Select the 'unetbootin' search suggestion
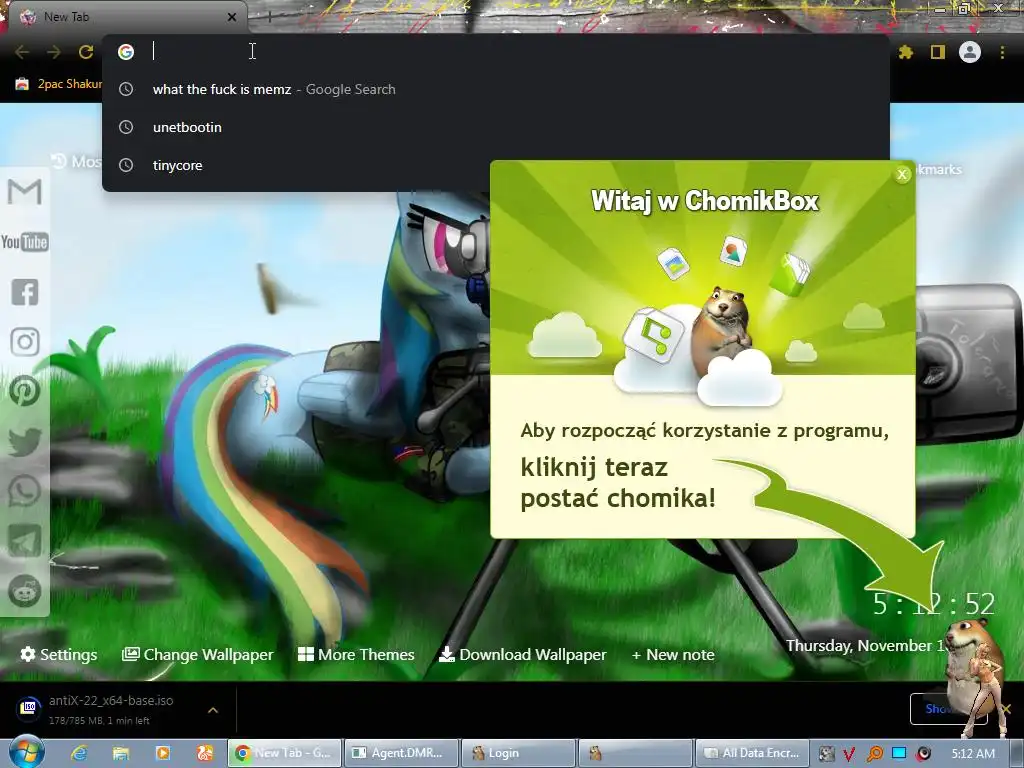This screenshot has width=1024, height=768. click(496, 127)
